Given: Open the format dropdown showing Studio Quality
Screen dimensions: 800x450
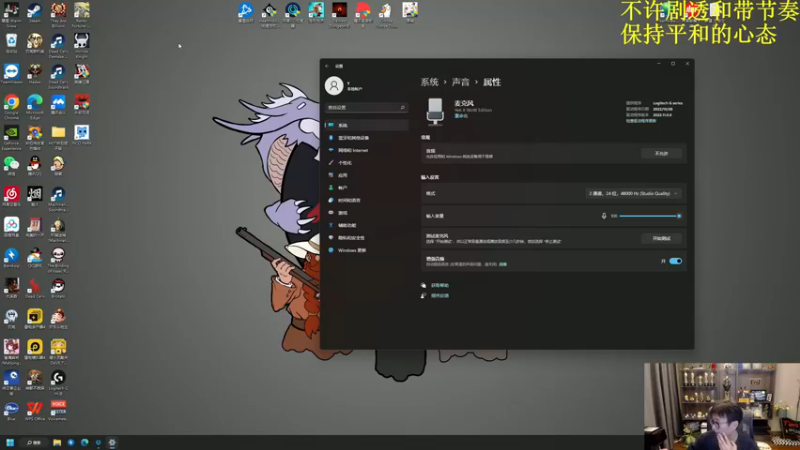Looking at the screenshot, I should (633, 193).
